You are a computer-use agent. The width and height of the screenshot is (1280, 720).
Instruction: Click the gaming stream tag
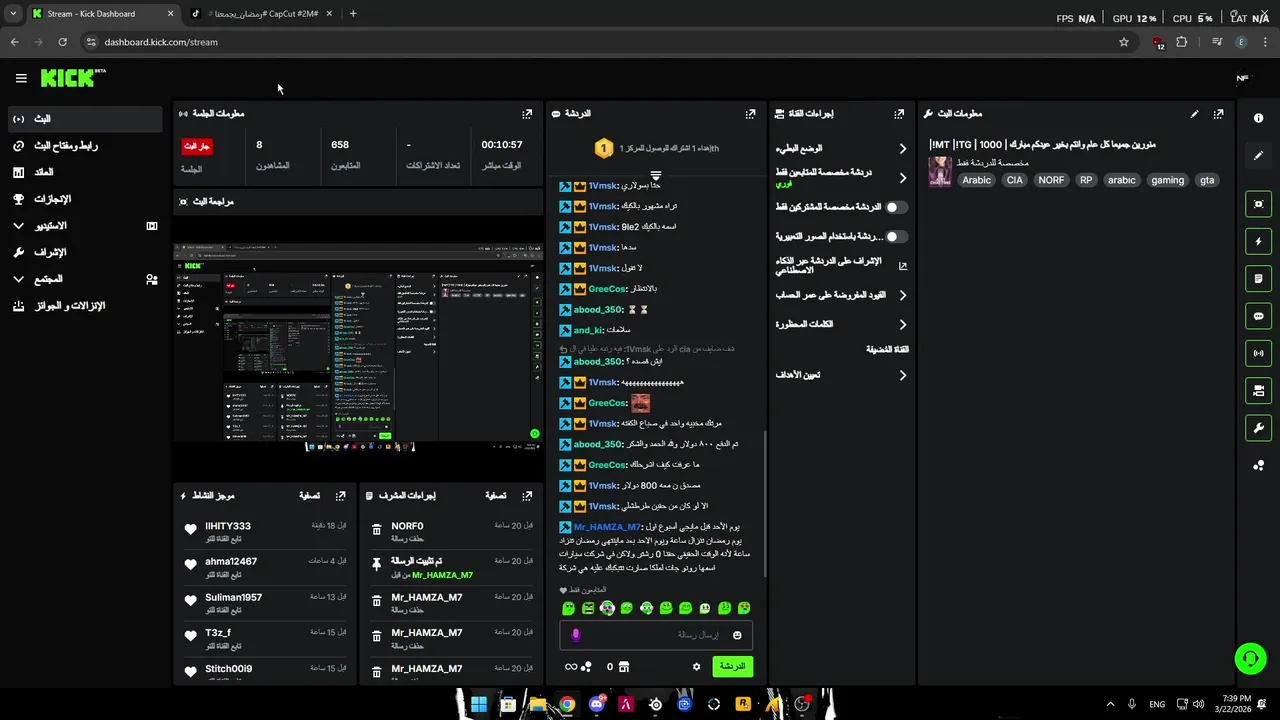click(x=1167, y=180)
